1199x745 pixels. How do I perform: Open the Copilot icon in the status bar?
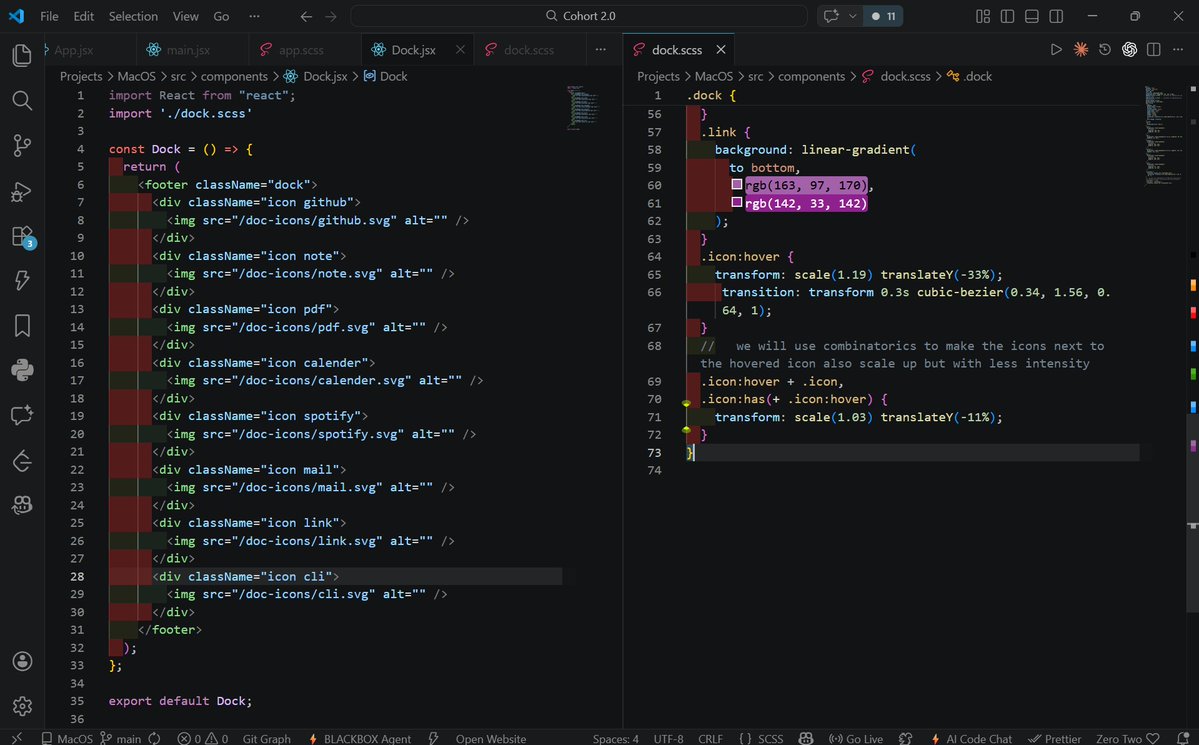pos(806,738)
